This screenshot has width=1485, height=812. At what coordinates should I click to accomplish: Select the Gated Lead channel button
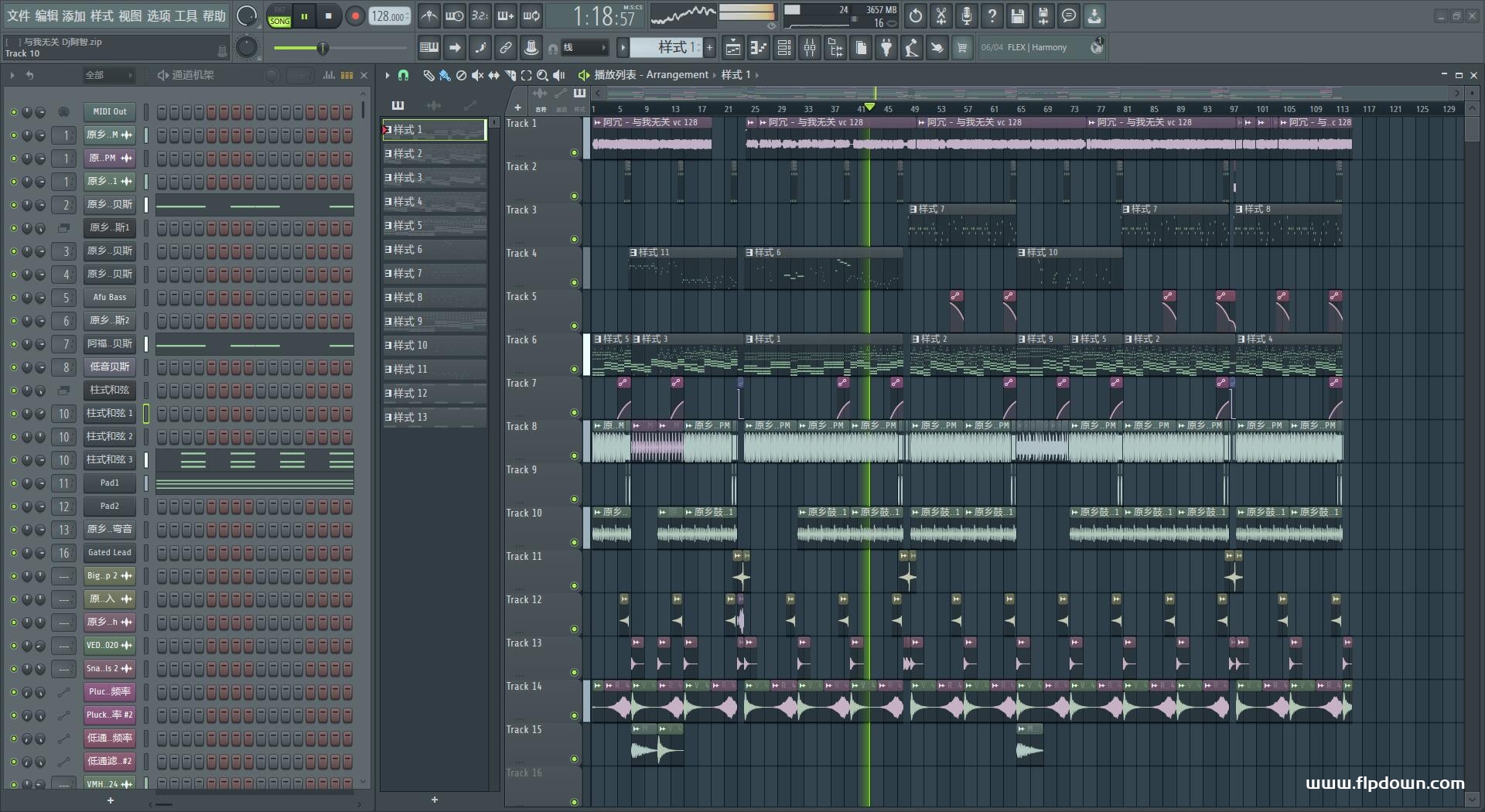tap(110, 553)
